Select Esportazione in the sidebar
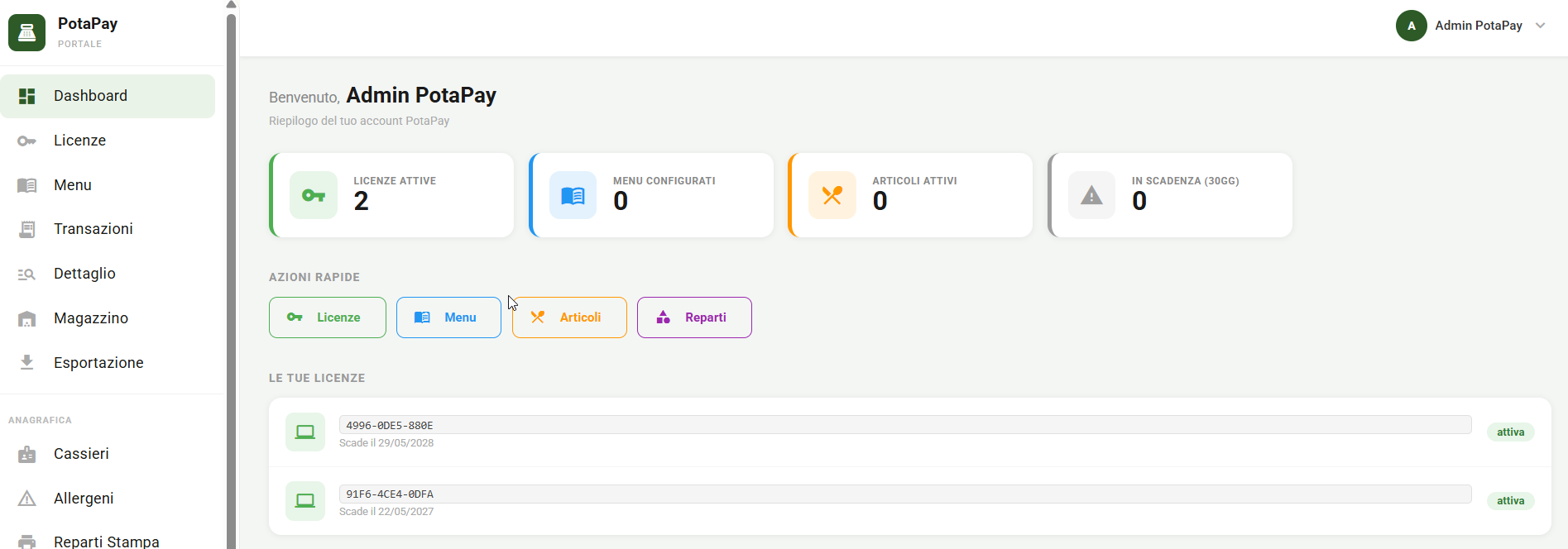This screenshot has height=549, width=1568. 108,362
